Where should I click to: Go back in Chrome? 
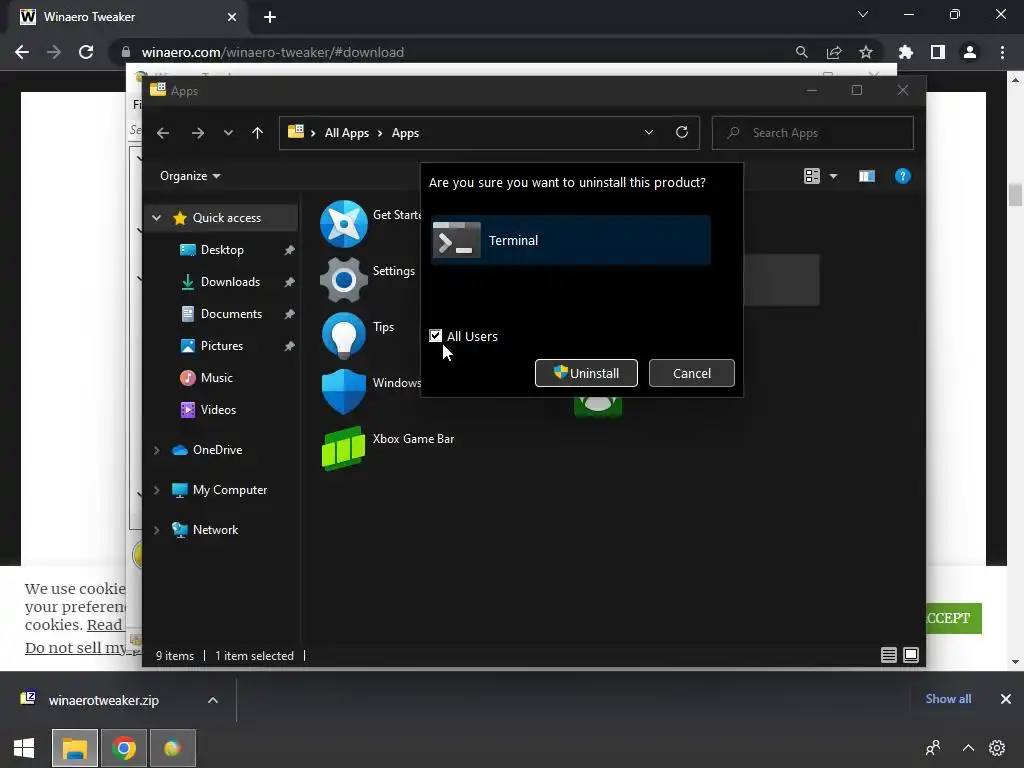[x=22, y=52]
